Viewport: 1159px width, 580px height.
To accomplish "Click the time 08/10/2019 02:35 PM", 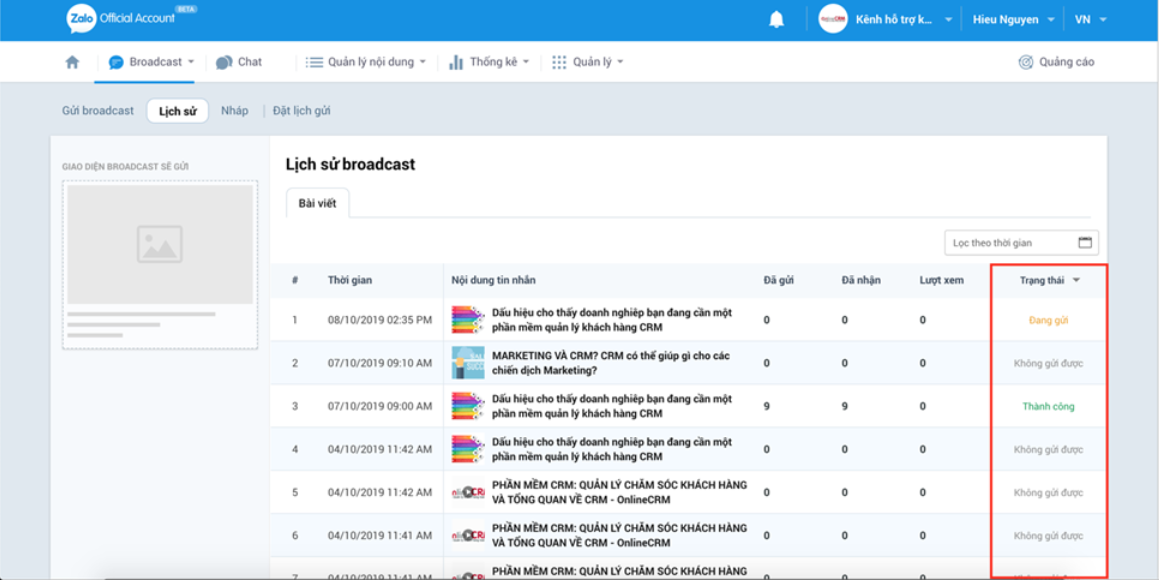I will pos(380,321).
